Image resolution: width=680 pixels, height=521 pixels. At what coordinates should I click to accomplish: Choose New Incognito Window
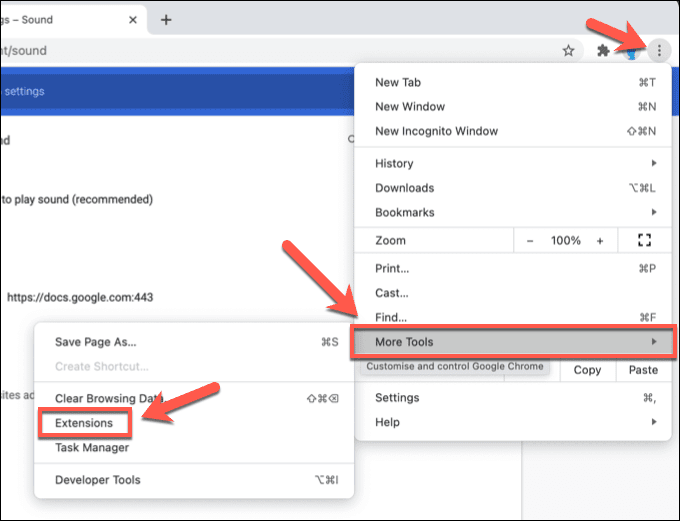(x=436, y=131)
